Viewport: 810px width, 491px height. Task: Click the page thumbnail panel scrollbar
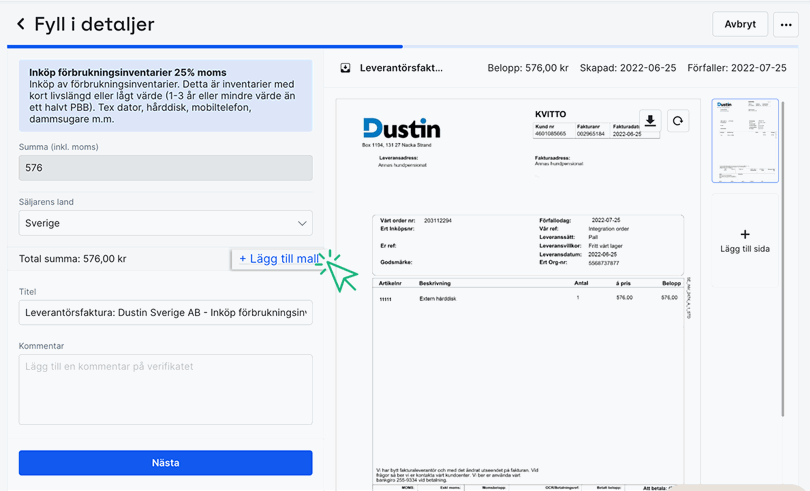782,200
